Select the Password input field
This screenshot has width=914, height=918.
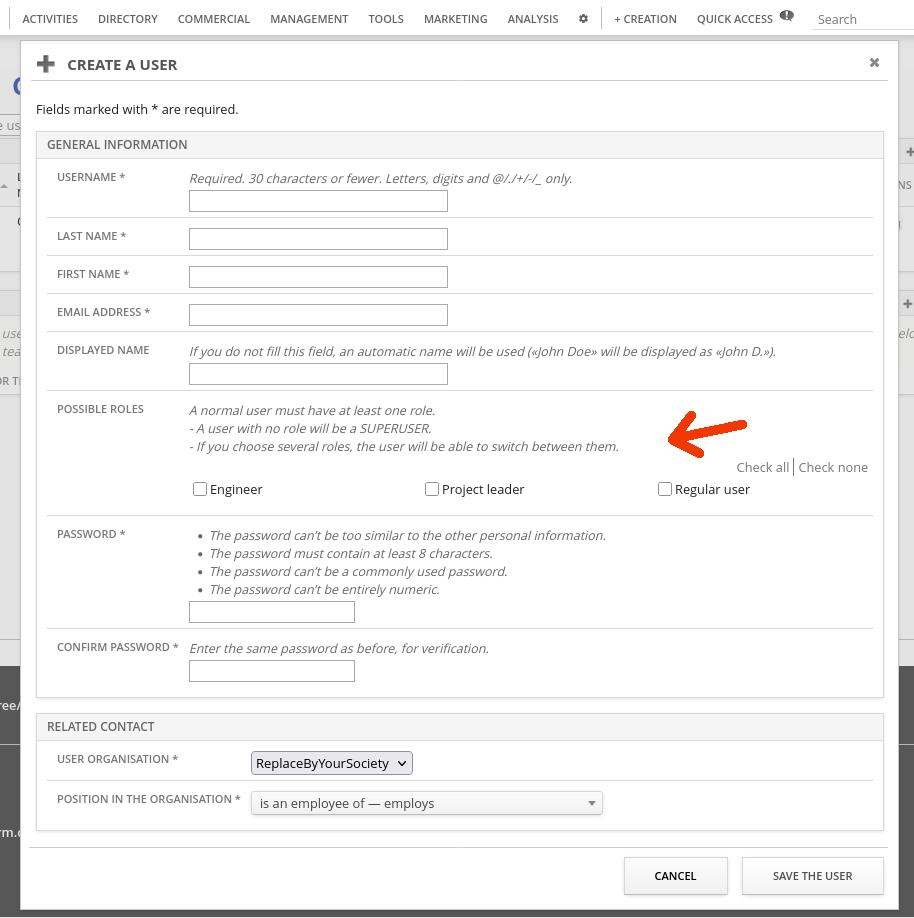[272, 612]
